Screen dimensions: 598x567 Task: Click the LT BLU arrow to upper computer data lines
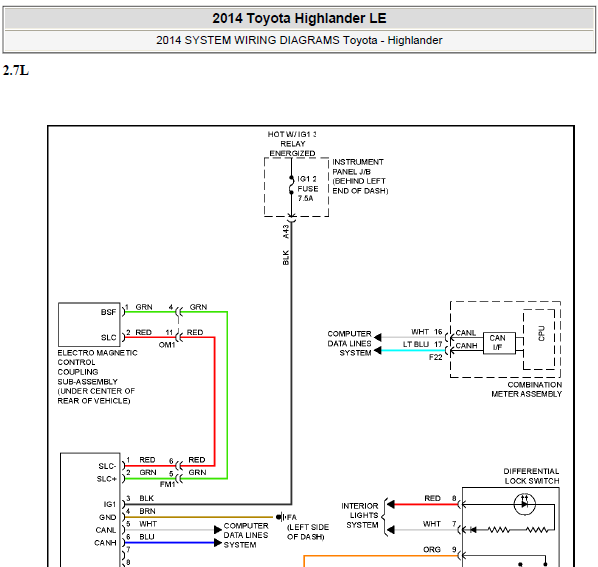pos(378,350)
